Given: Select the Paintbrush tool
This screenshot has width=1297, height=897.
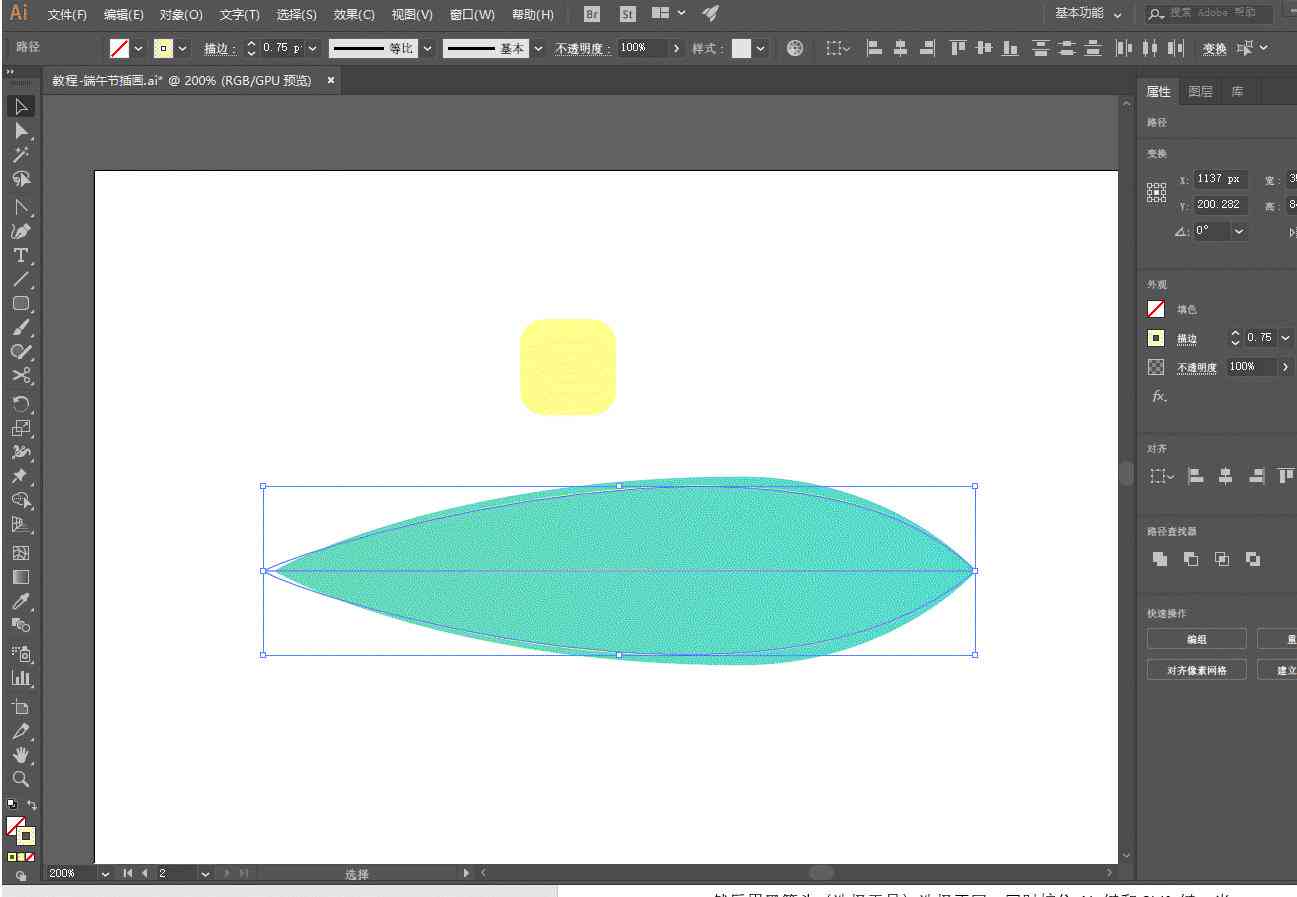Looking at the screenshot, I should (x=20, y=327).
